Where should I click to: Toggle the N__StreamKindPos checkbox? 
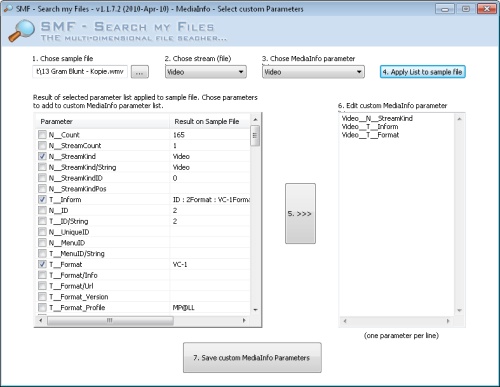point(42,189)
